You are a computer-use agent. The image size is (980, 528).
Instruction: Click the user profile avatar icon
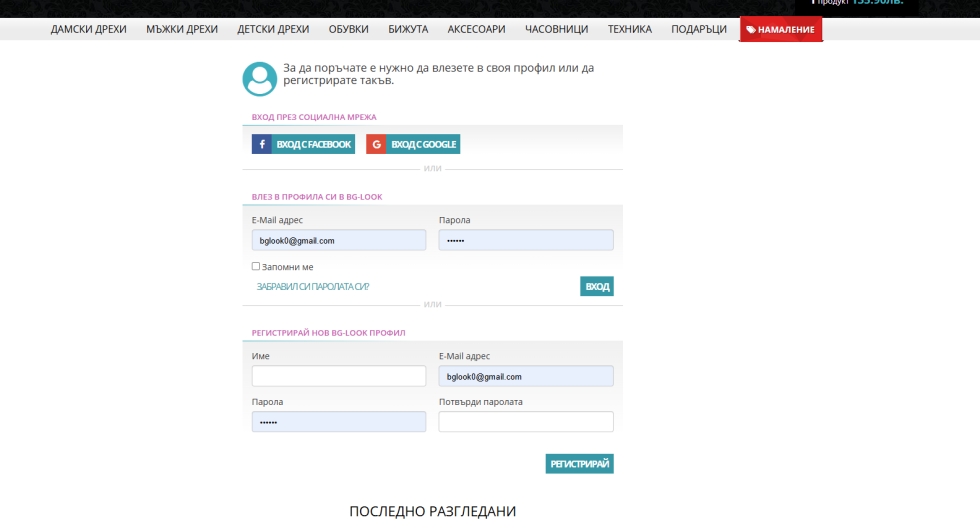click(x=259, y=79)
